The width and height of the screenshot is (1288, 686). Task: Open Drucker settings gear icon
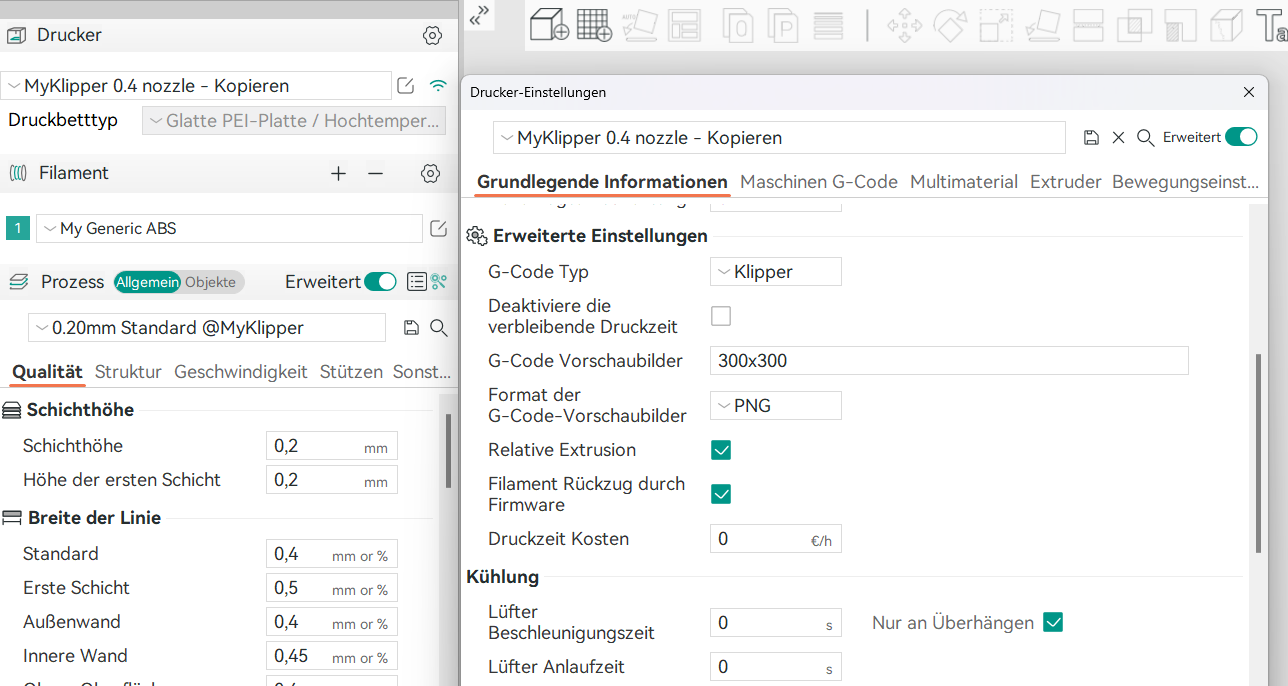click(432, 35)
